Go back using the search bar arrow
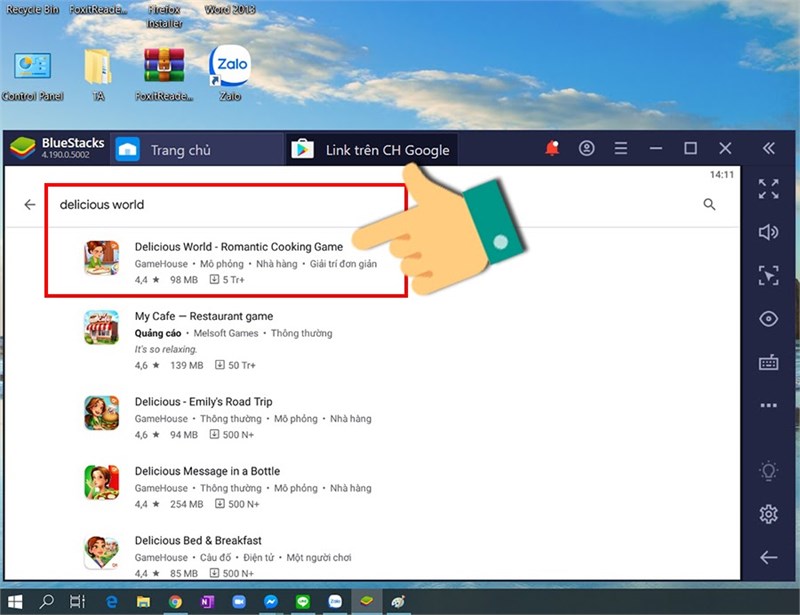Viewport: 800px width, 615px height. [x=30, y=205]
